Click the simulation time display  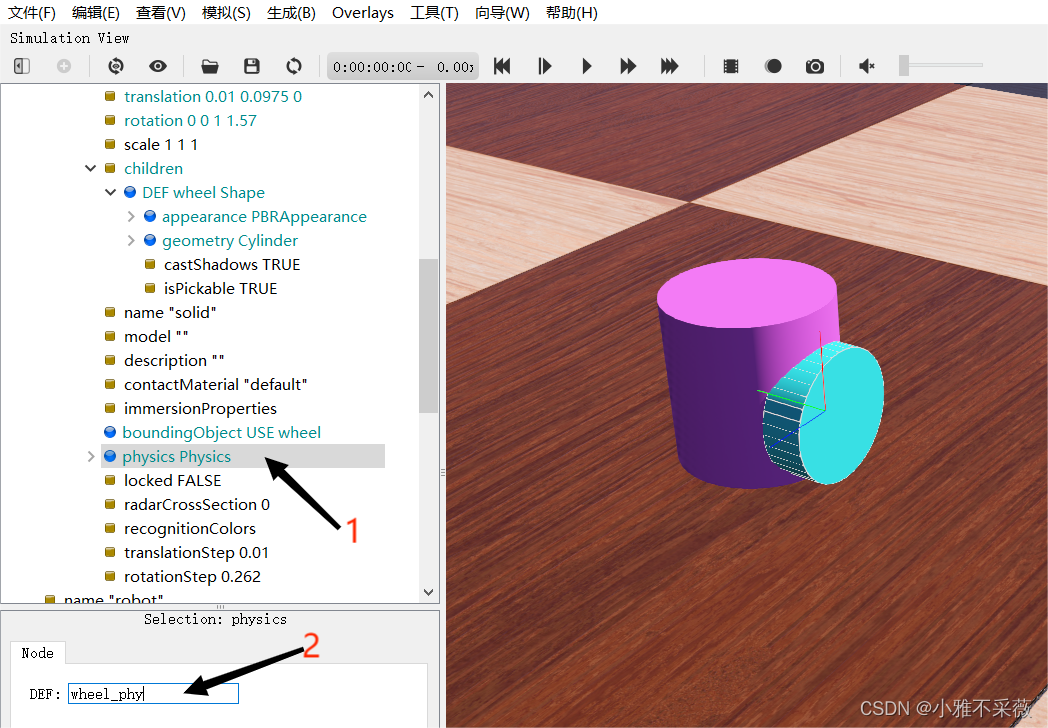403,67
